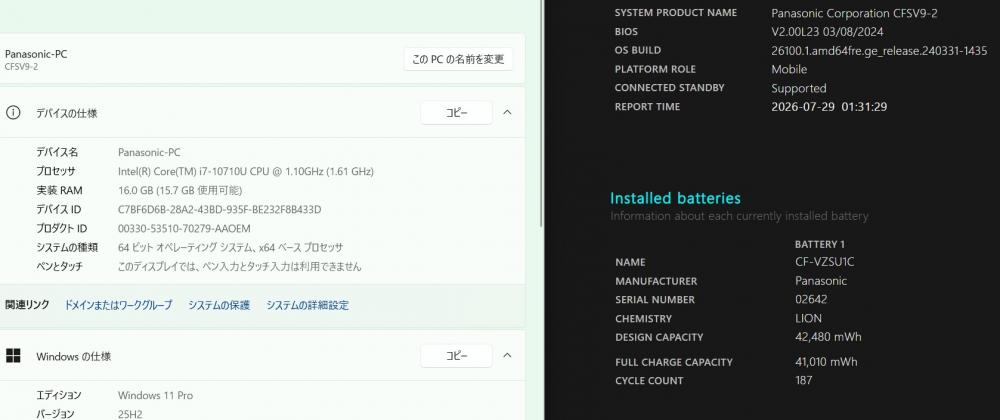Select full charge capacity 41,010 mWh
The image size is (1000, 420).
[826, 362]
